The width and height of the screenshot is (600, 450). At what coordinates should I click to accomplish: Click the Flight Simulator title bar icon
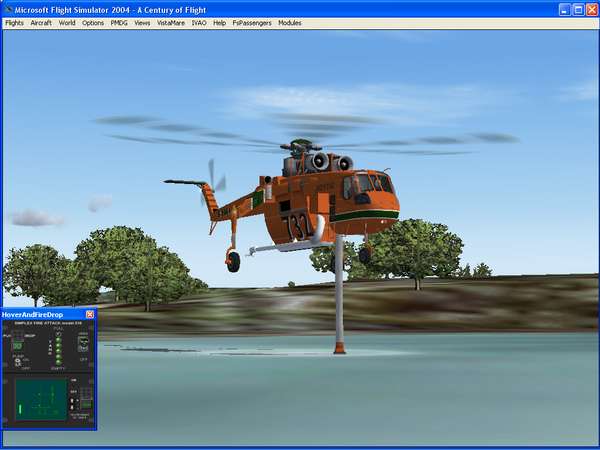click(x=8, y=8)
